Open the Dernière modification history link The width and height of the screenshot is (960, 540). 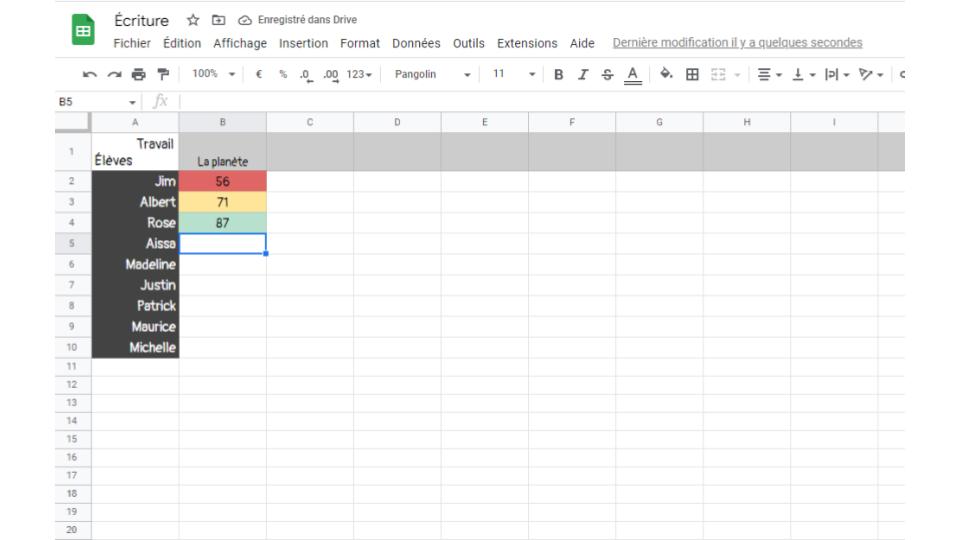pyautogui.click(x=737, y=43)
